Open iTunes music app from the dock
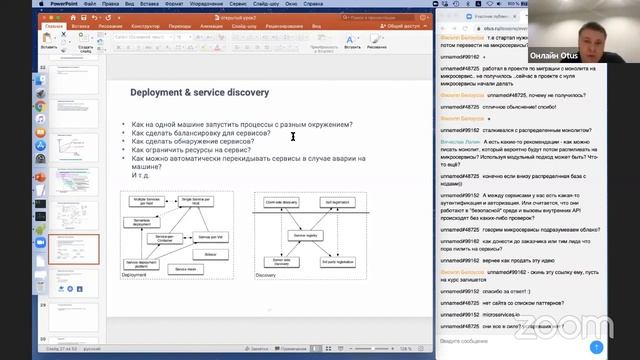The image size is (640, 360). point(40,119)
